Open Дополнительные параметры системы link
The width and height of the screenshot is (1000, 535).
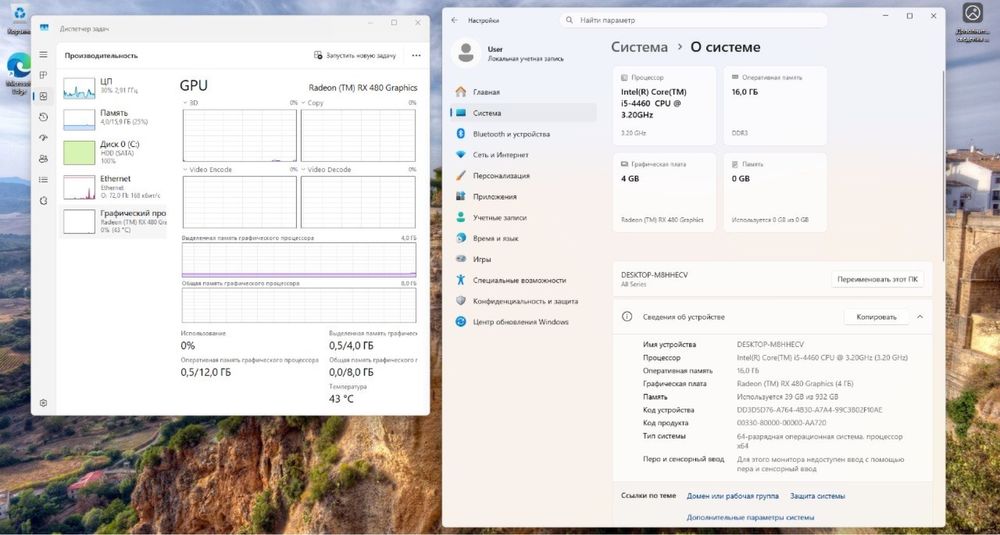[750, 518]
